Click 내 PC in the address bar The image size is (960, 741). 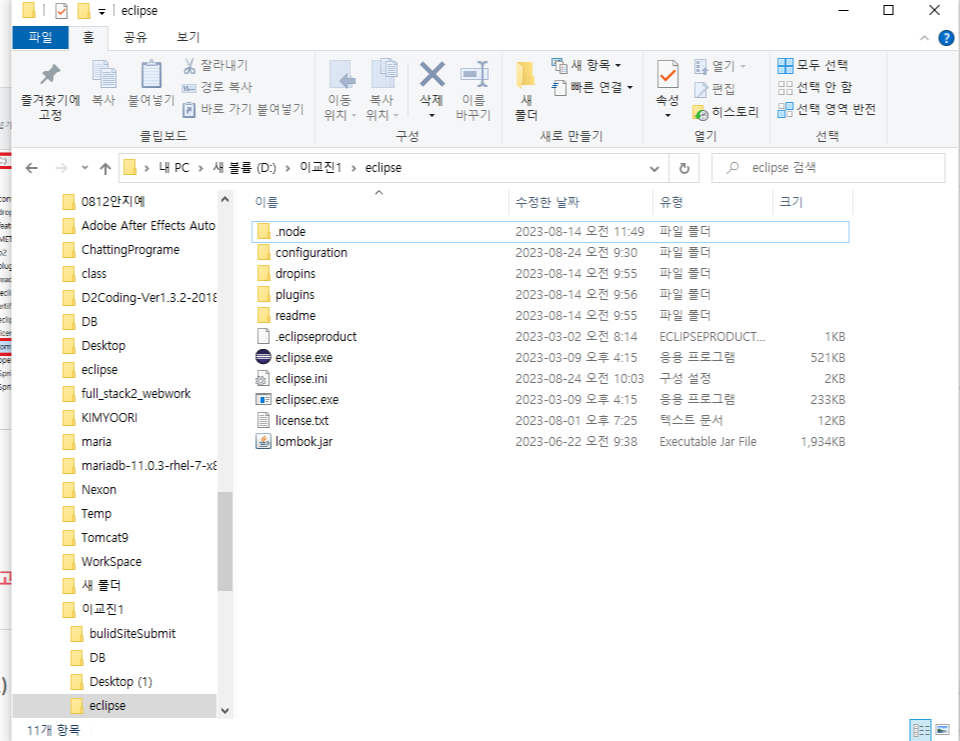point(174,168)
